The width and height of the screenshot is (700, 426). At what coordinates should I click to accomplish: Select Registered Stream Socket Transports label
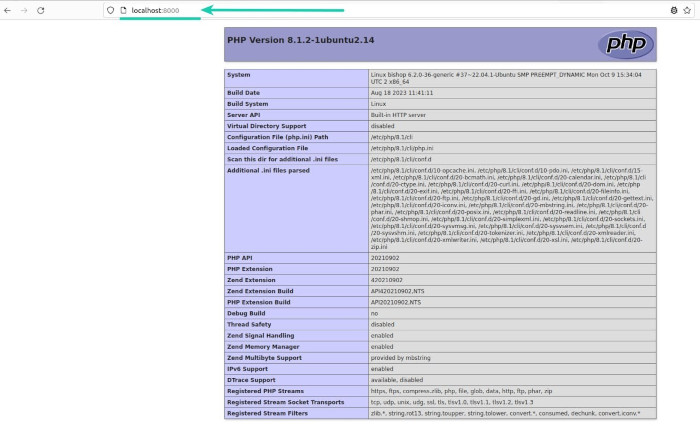click(285, 402)
